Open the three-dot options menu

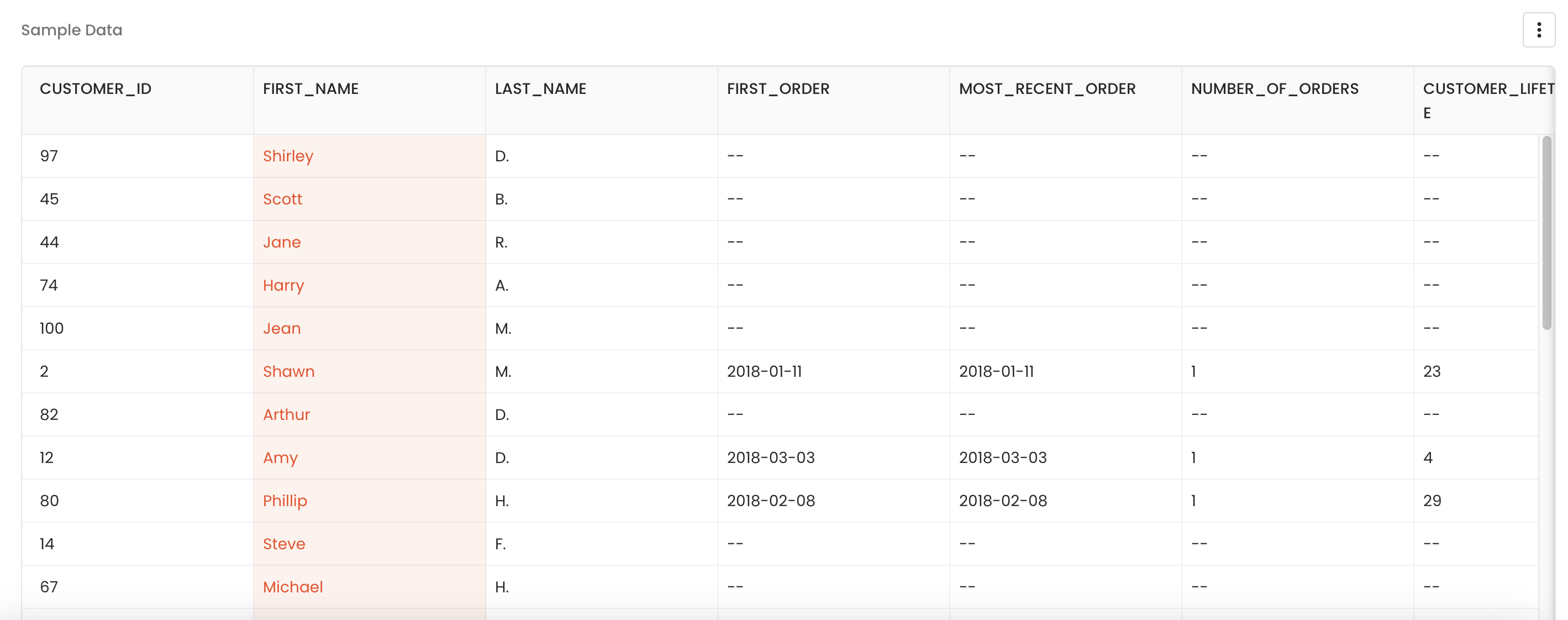pyautogui.click(x=1538, y=30)
